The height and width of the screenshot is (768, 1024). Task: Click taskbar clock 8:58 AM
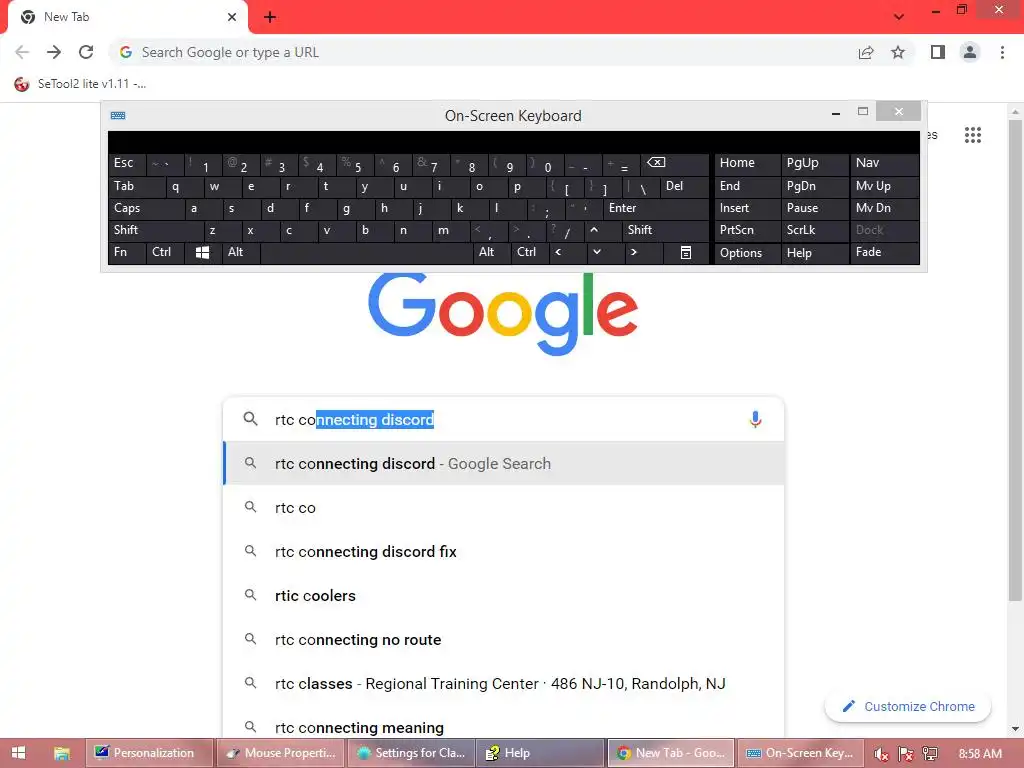[980, 754]
